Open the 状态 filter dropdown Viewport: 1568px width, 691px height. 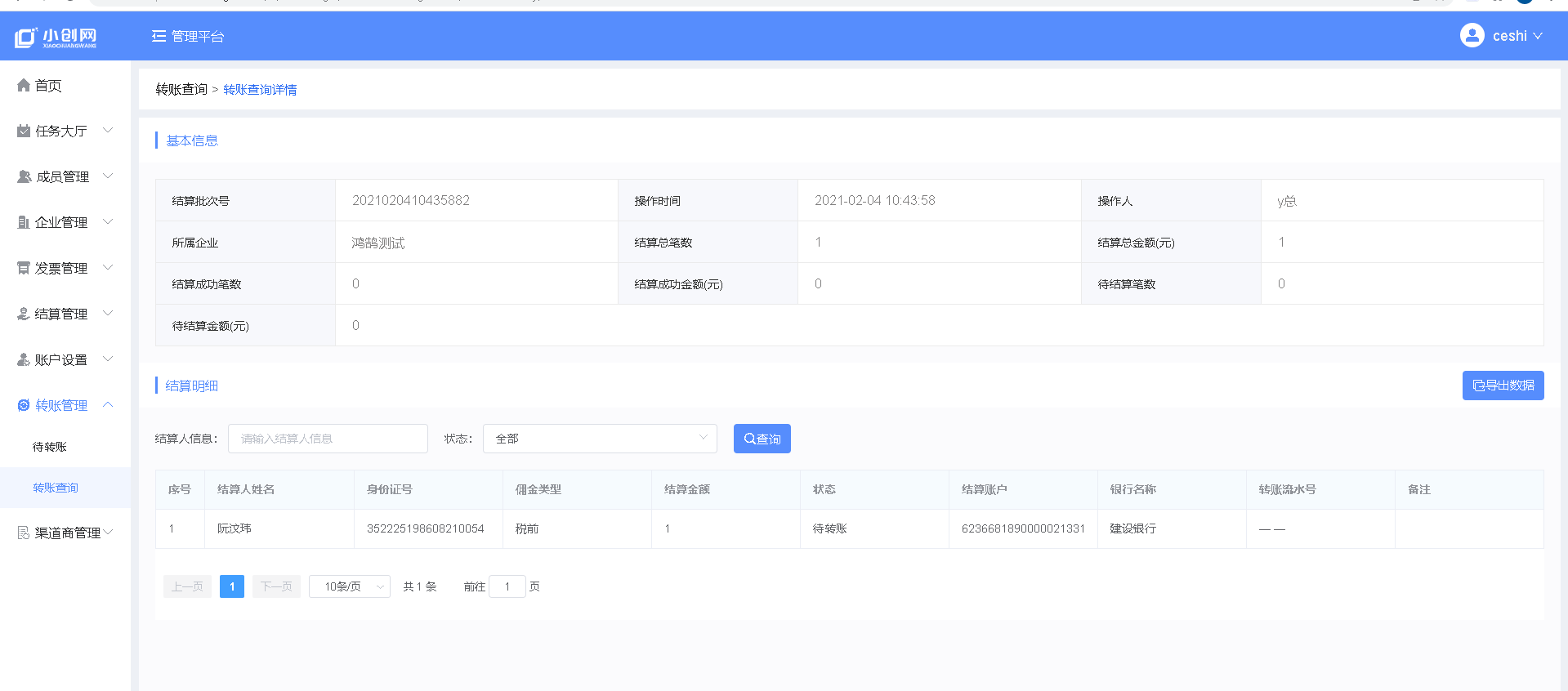pos(600,439)
